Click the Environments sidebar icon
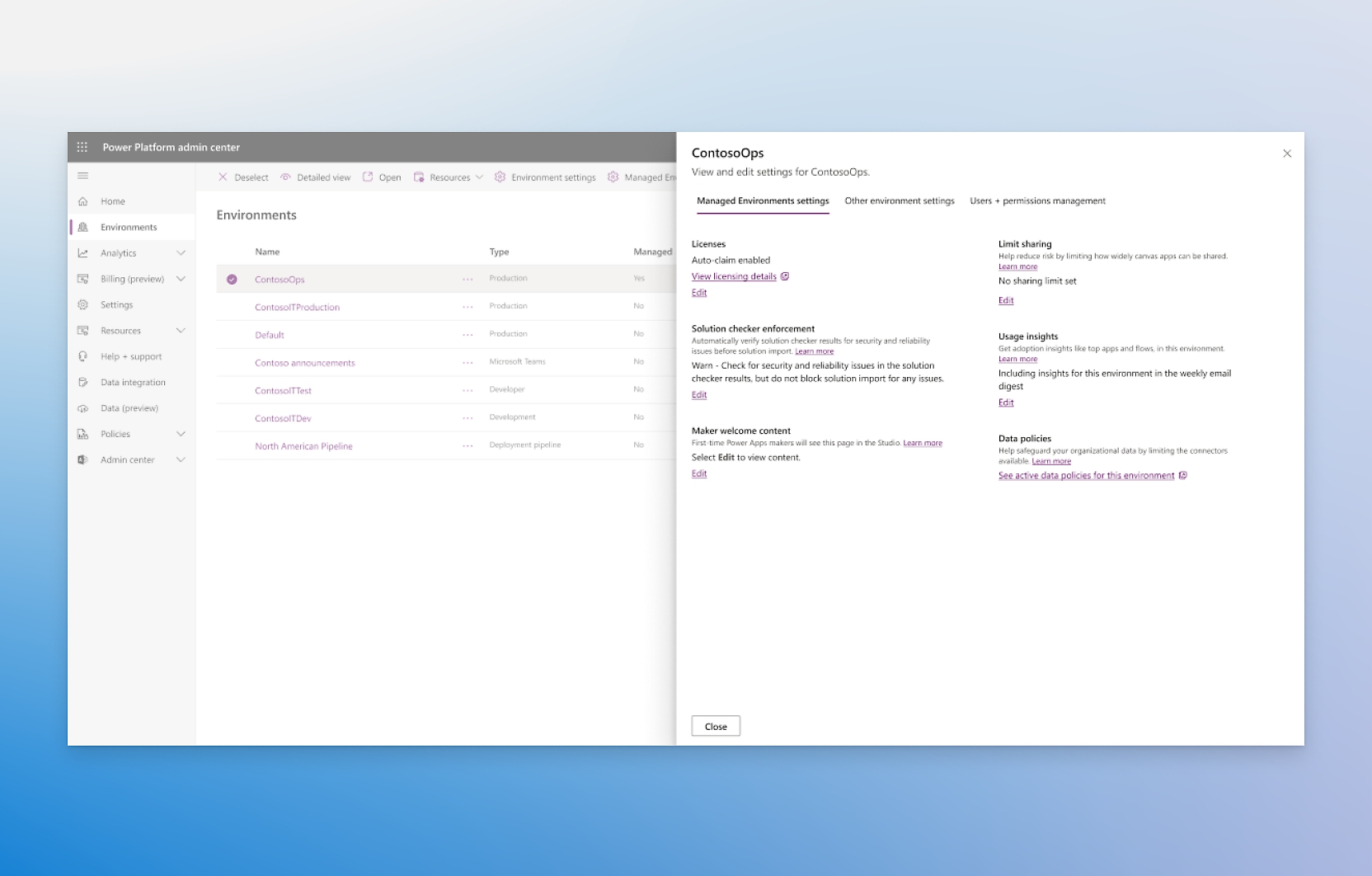Image resolution: width=1372 pixels, height=876 pixels. (82, 227)
